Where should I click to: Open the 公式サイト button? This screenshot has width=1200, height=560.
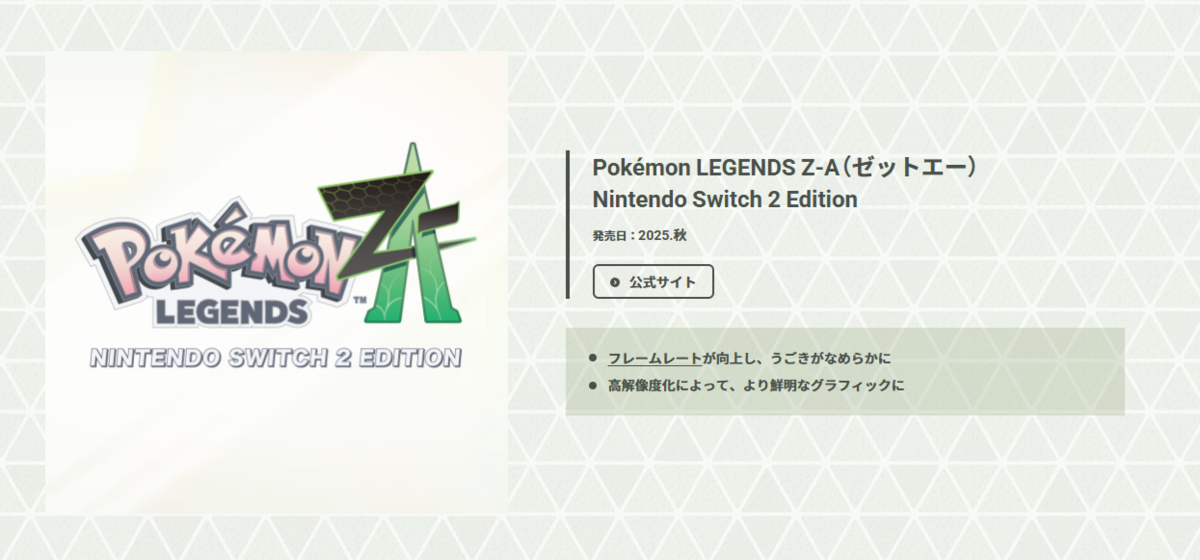[653, 282]
